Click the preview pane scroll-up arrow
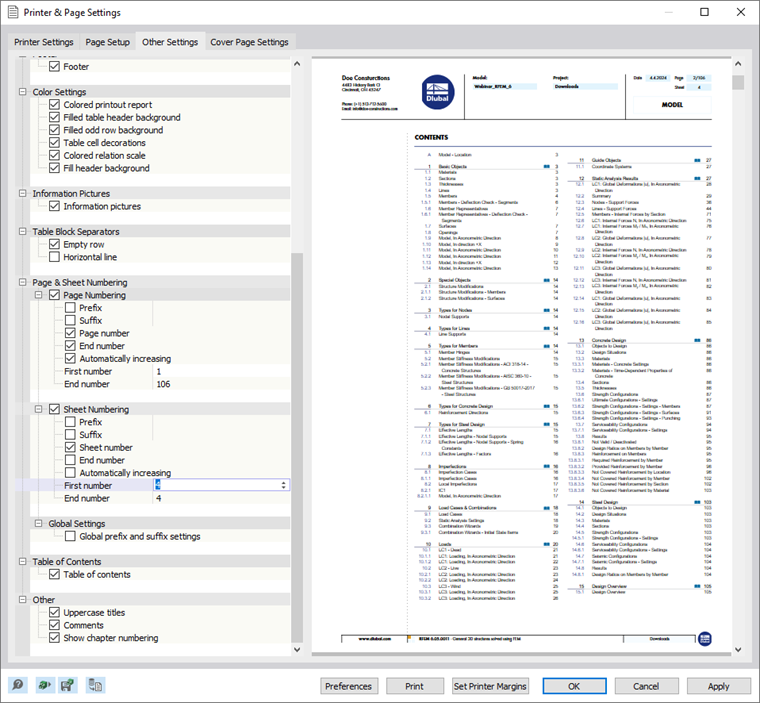Screen dimensions: 760x703 [738, 64]
